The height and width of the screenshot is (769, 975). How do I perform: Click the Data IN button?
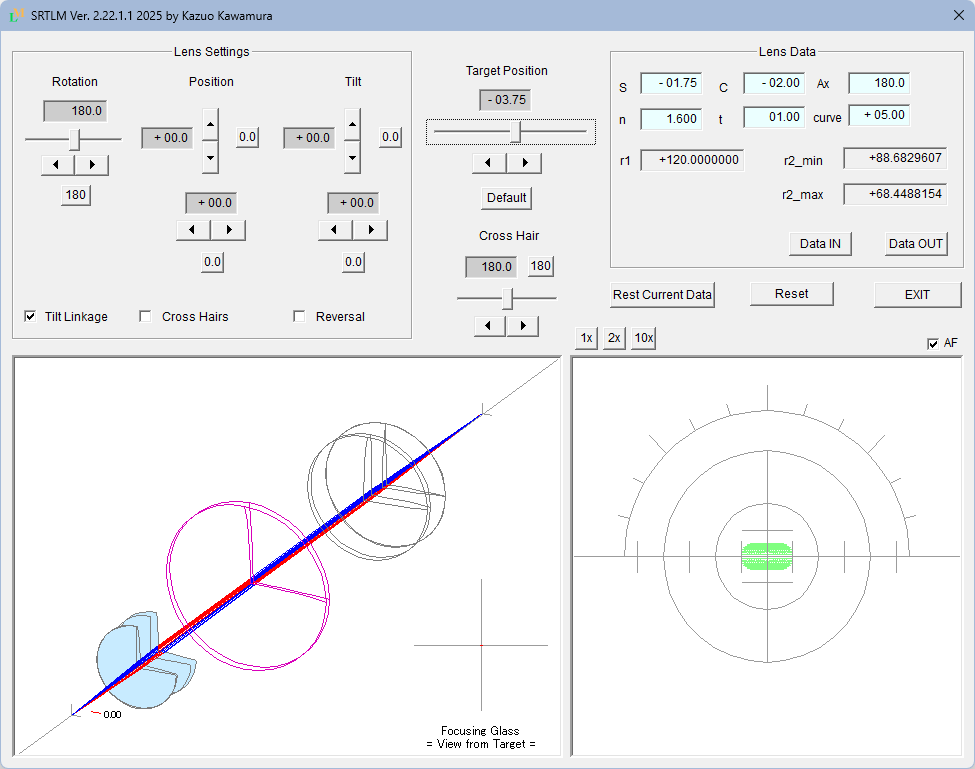pos(820,244)
